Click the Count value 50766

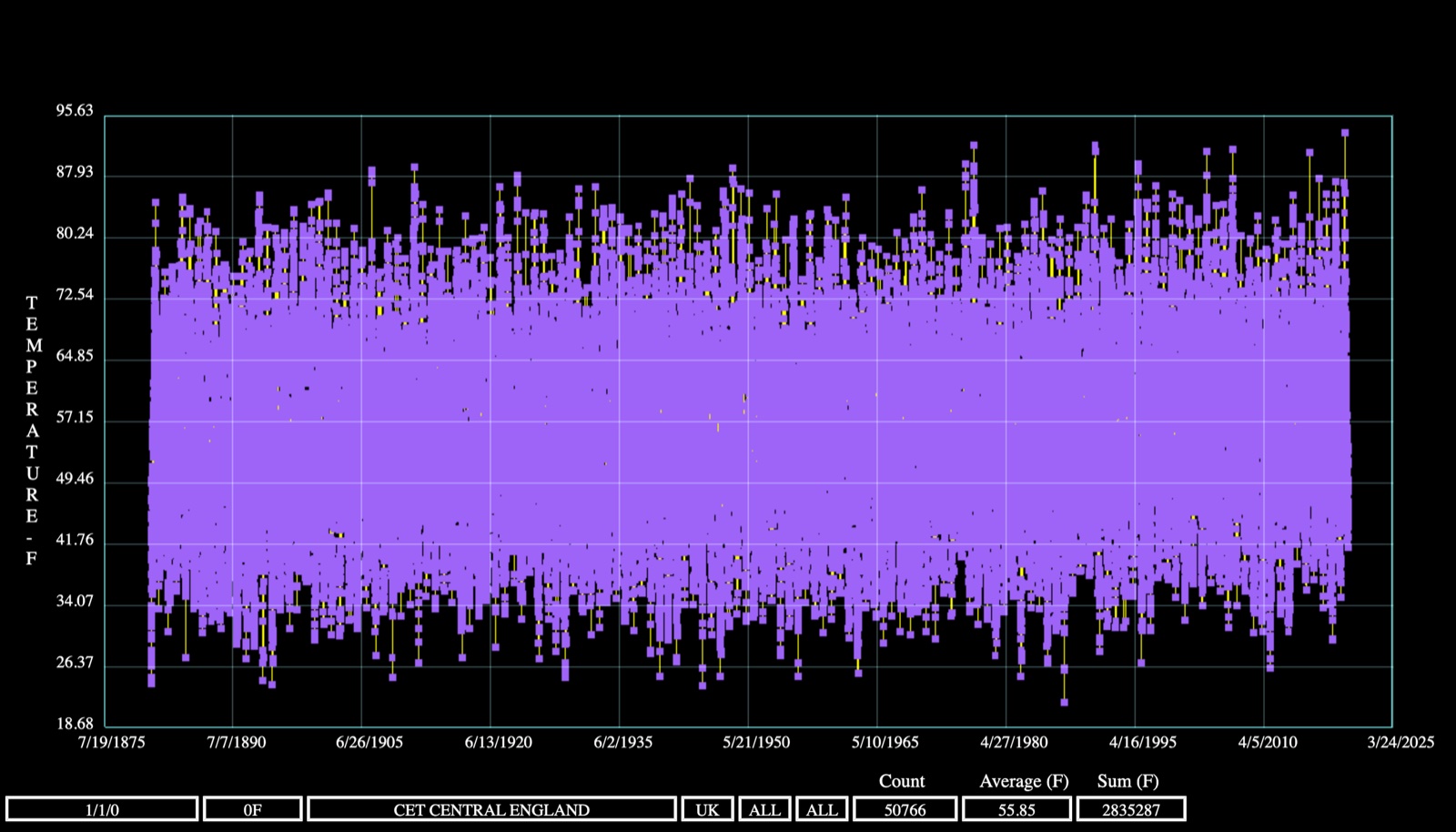pos(905,809)
